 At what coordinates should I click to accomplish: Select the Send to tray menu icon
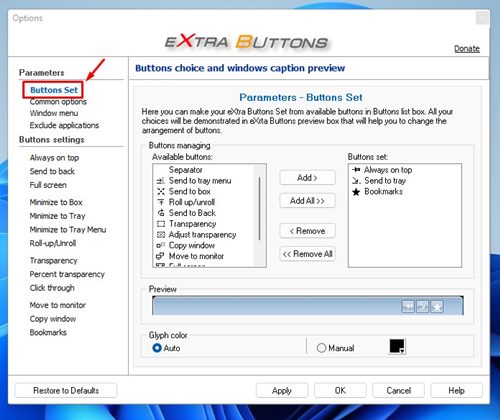coord(161,181)
